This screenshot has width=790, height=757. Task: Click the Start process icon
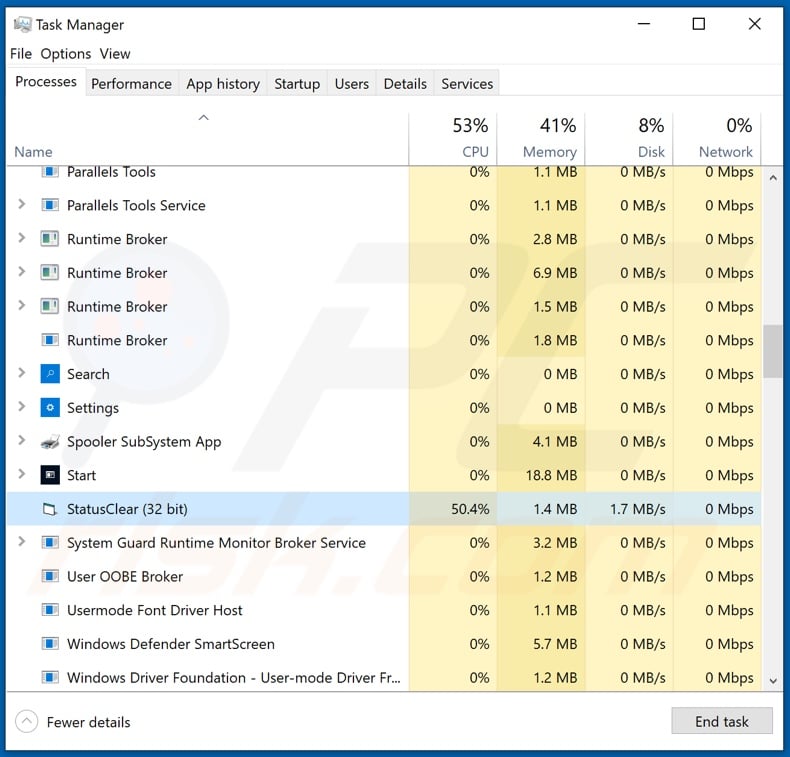point(50,475)
